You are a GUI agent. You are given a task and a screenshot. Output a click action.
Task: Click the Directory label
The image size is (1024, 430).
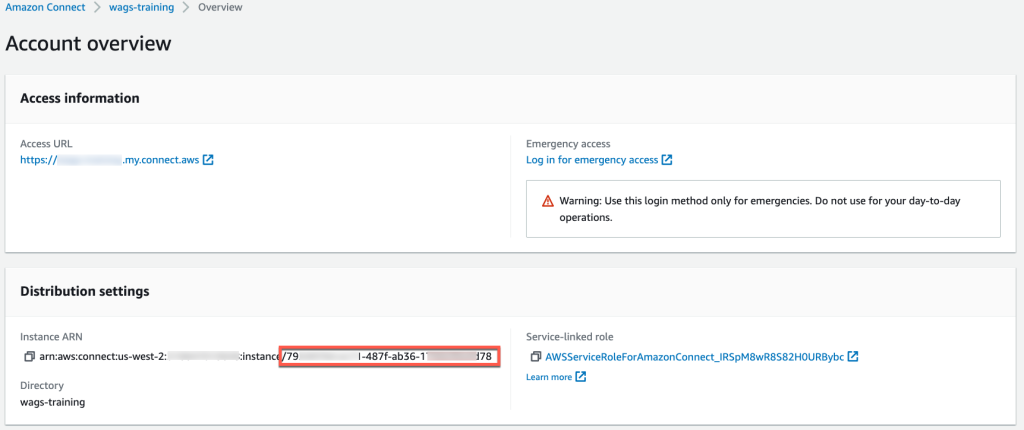tap(41, 386)
